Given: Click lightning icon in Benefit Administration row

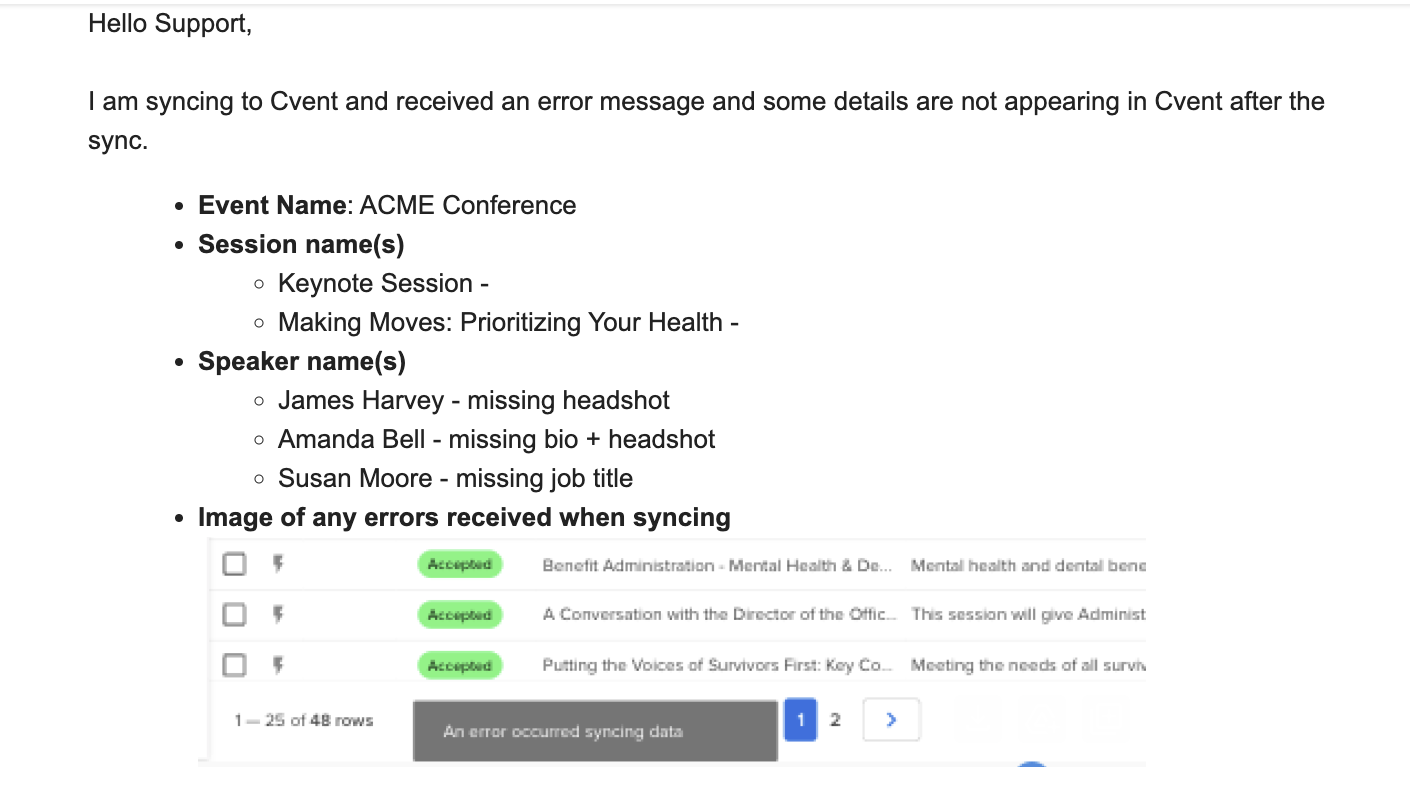Looking at the screenshot, I should tap(278, 565).
